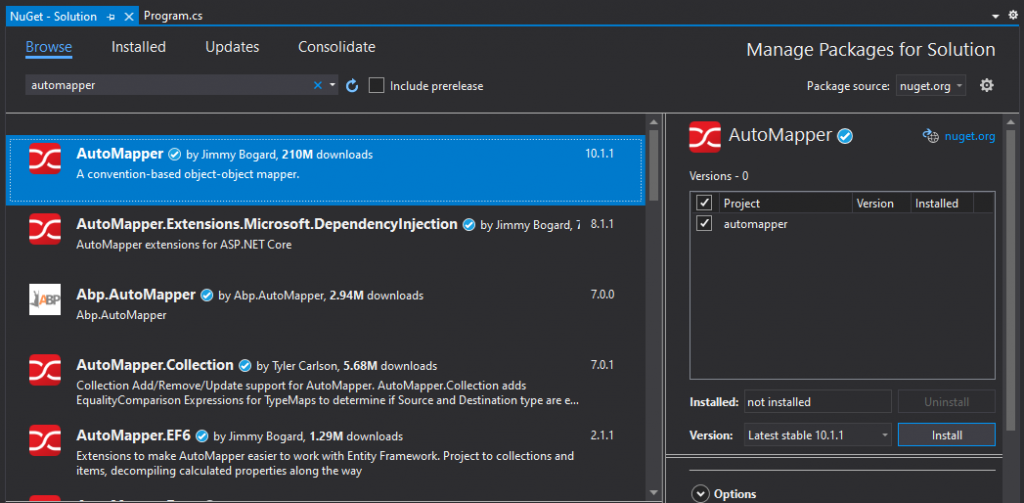
Task: Click the 7.0.0 version of Abp.AutoMapper
Action: pyautogui.click(x=602, y=295)
